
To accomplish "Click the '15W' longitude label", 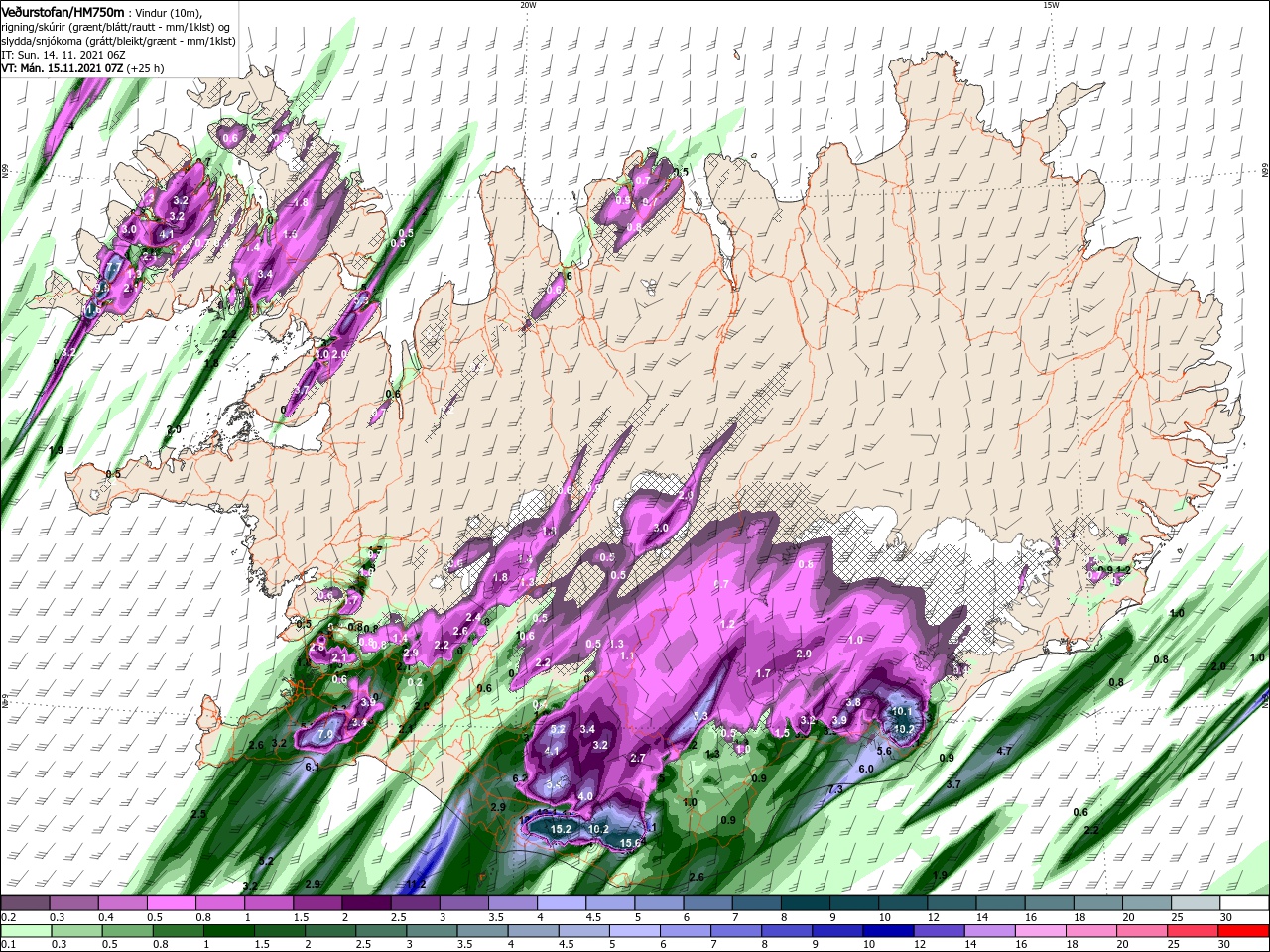I will click(x=1051, y=5).
